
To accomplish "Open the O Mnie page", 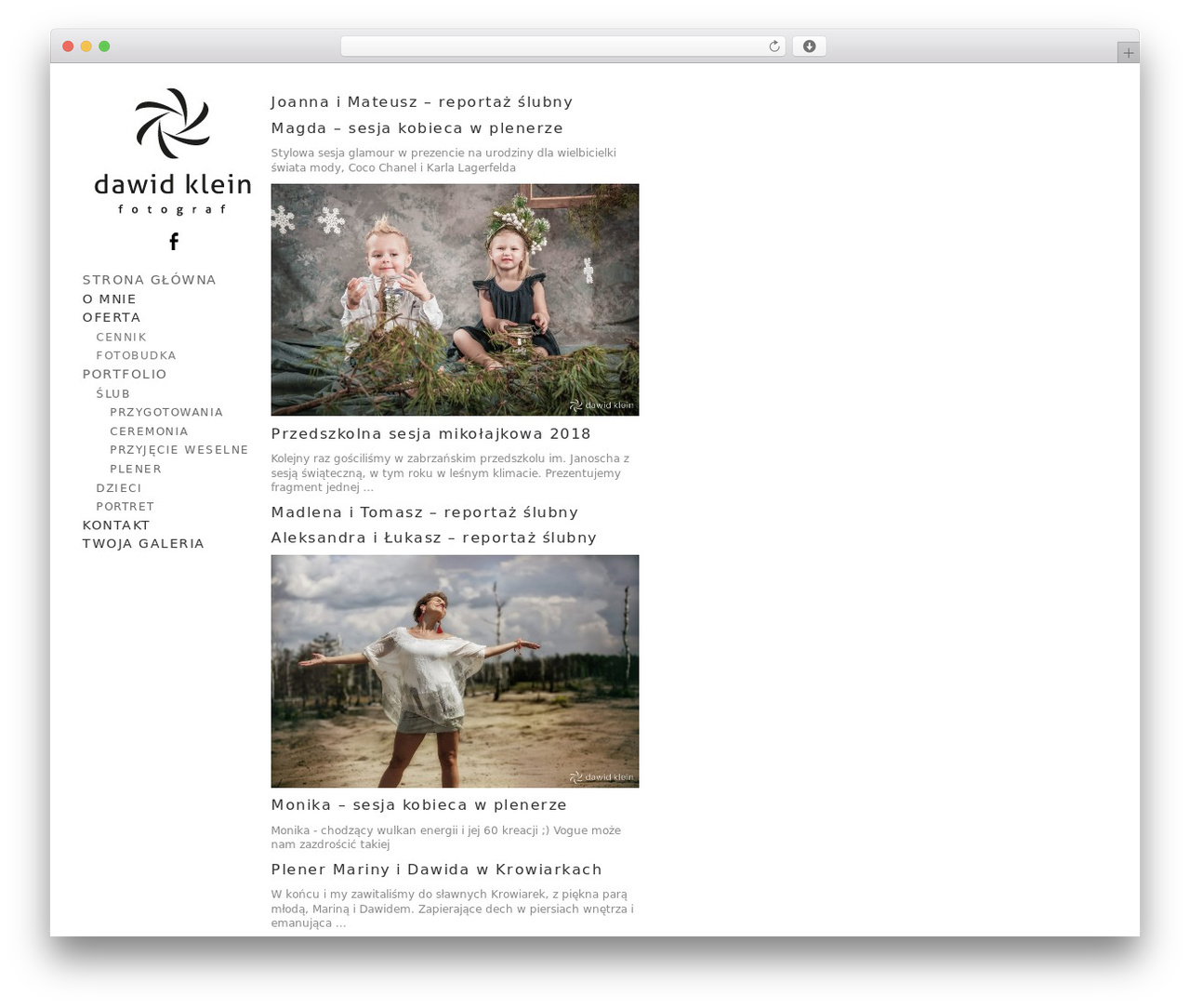I will [109, 299].
